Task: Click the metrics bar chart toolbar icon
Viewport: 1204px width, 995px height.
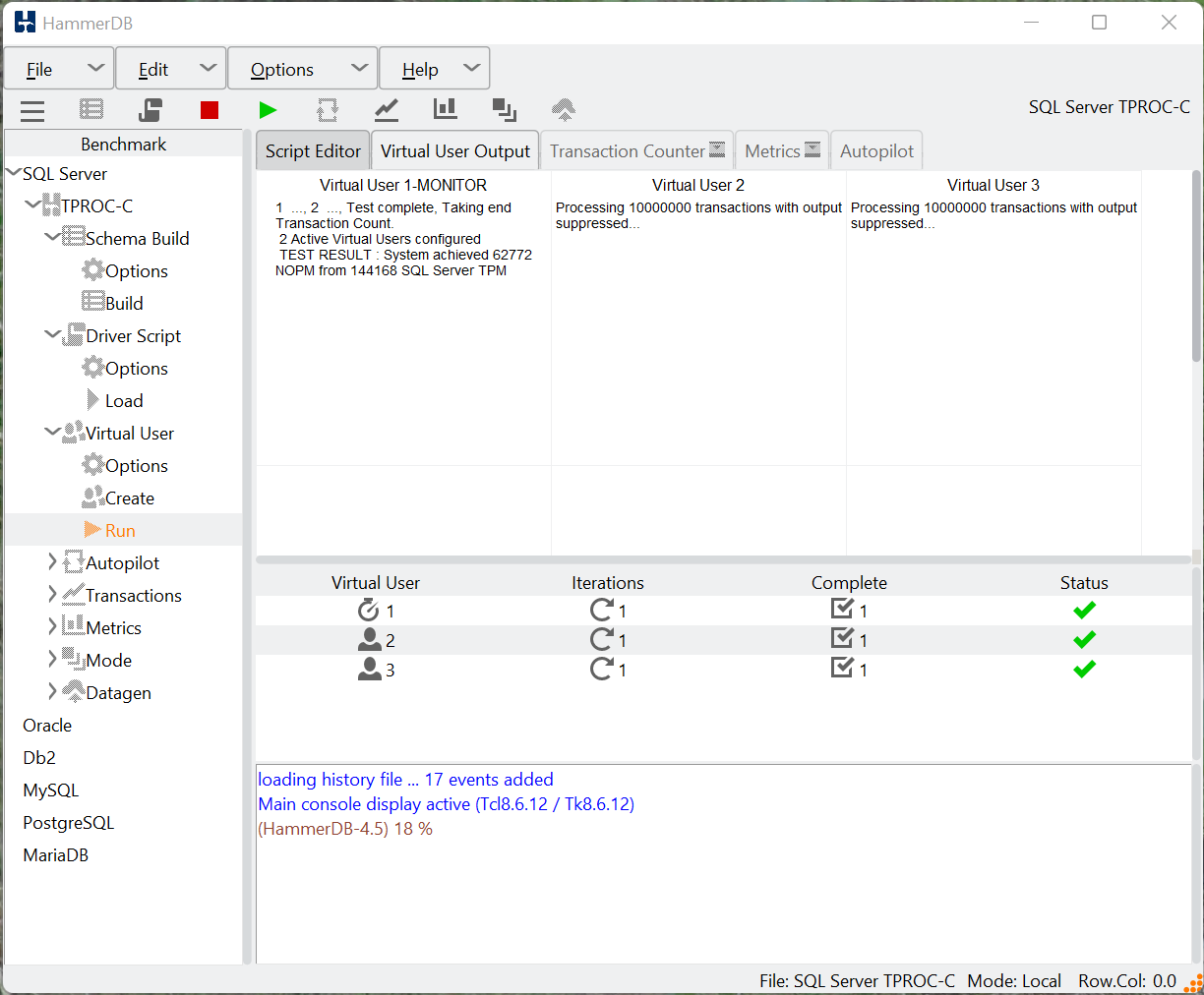Action: (x=446, y=110)
